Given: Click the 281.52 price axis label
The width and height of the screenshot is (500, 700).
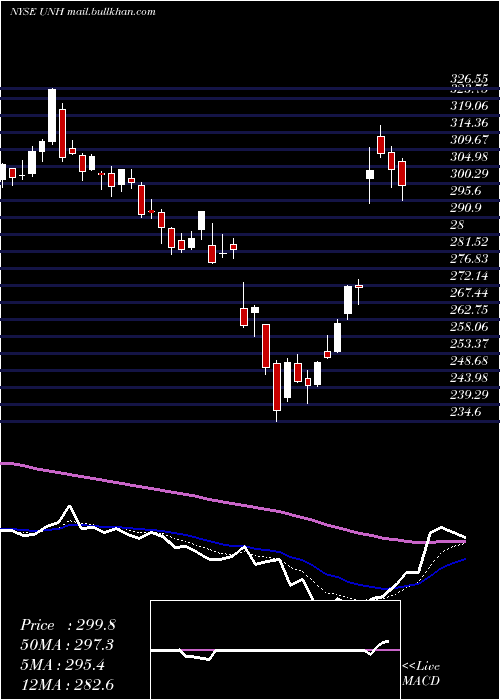Looking at the screenshot, I should coord(469,242).
